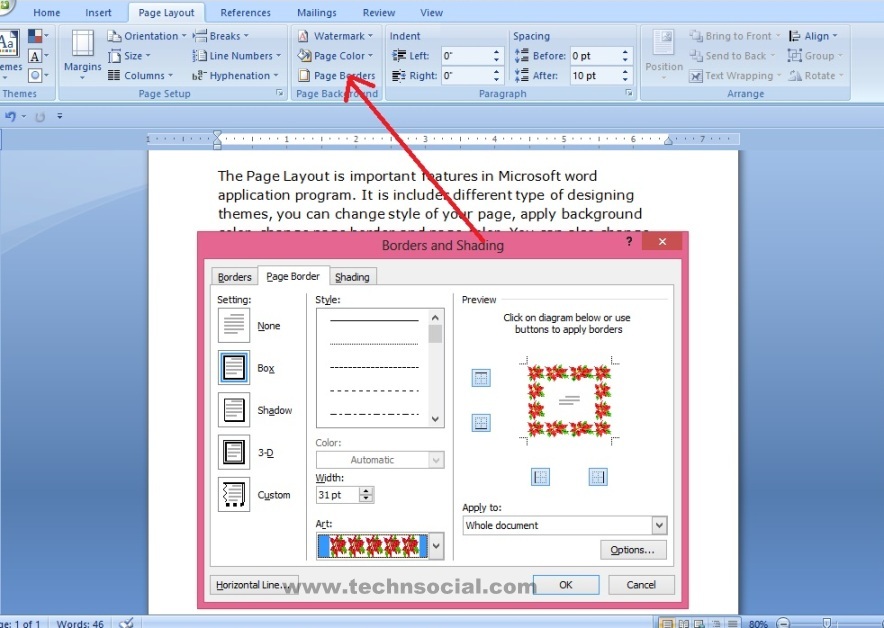Image resolution: width=884 pixels, height=628 pixels.
Task: Click the Horizontal Line button
Action: pyautogui.click(x=254, y=584)
